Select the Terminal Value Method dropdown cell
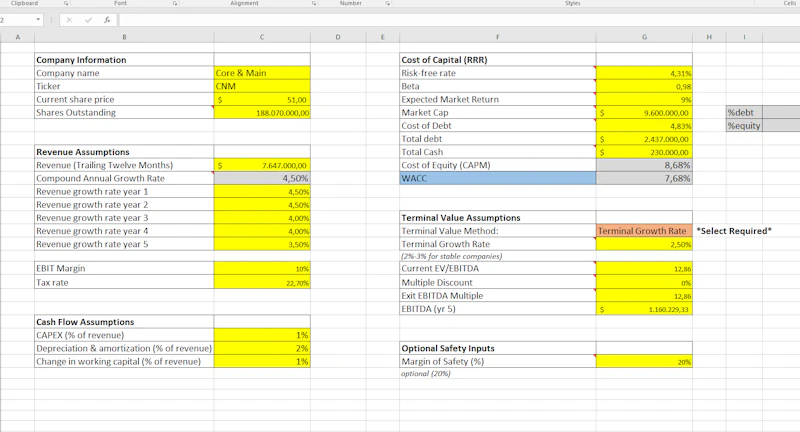Screen dimensions: 800x432 [644, 231]
